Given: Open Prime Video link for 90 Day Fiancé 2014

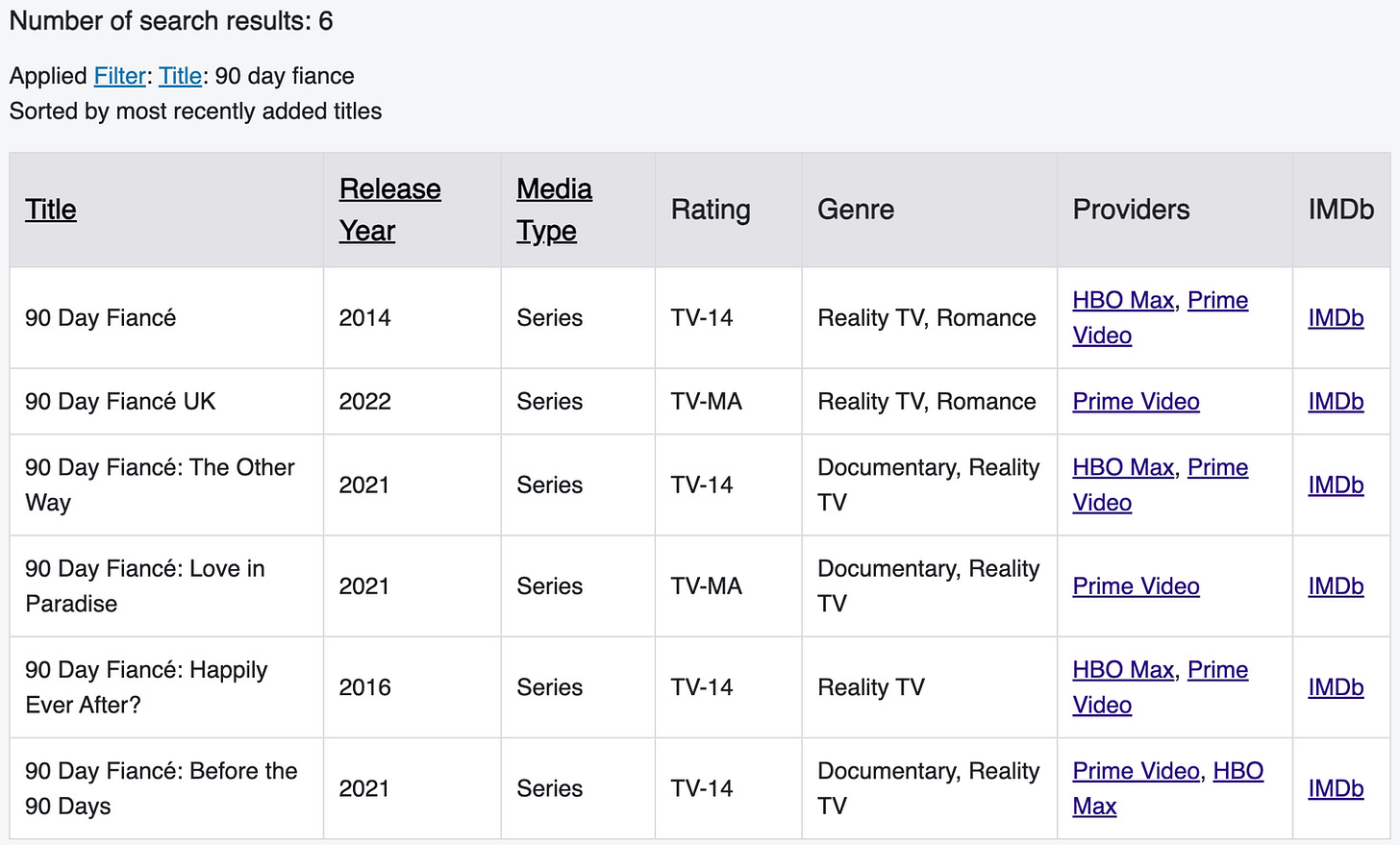Looking at the screenshot, I should [x=1217, y=300].
